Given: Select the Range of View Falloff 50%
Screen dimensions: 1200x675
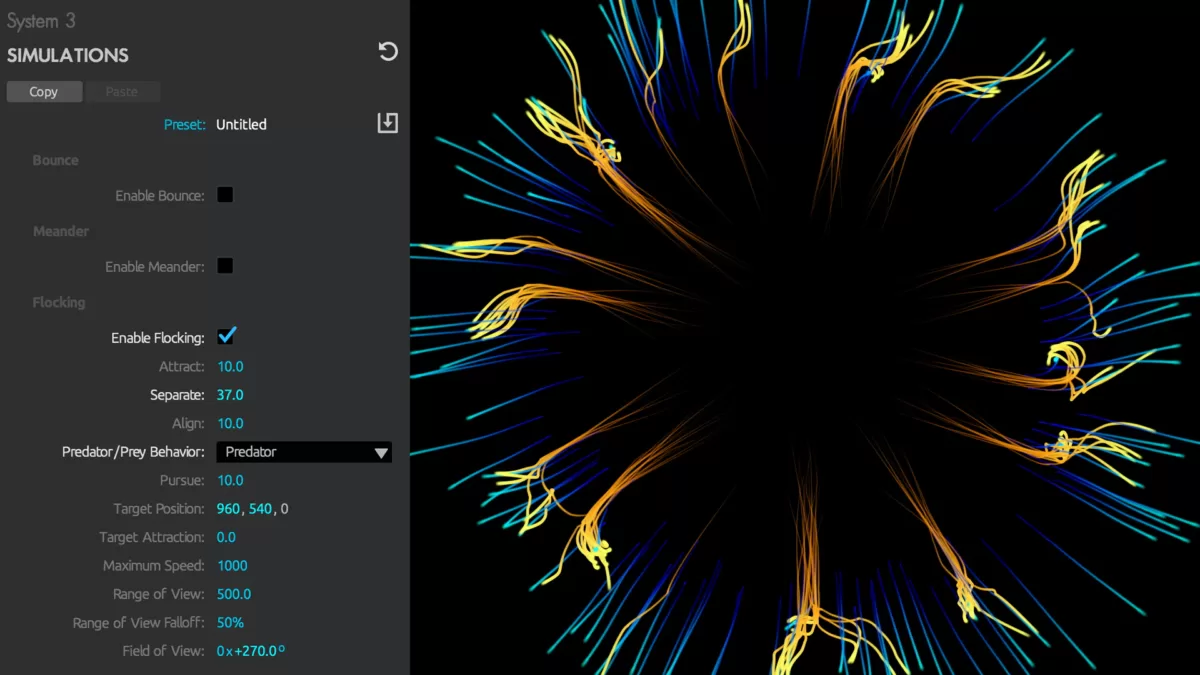Looking at the screenshot, I should point(230,622).
